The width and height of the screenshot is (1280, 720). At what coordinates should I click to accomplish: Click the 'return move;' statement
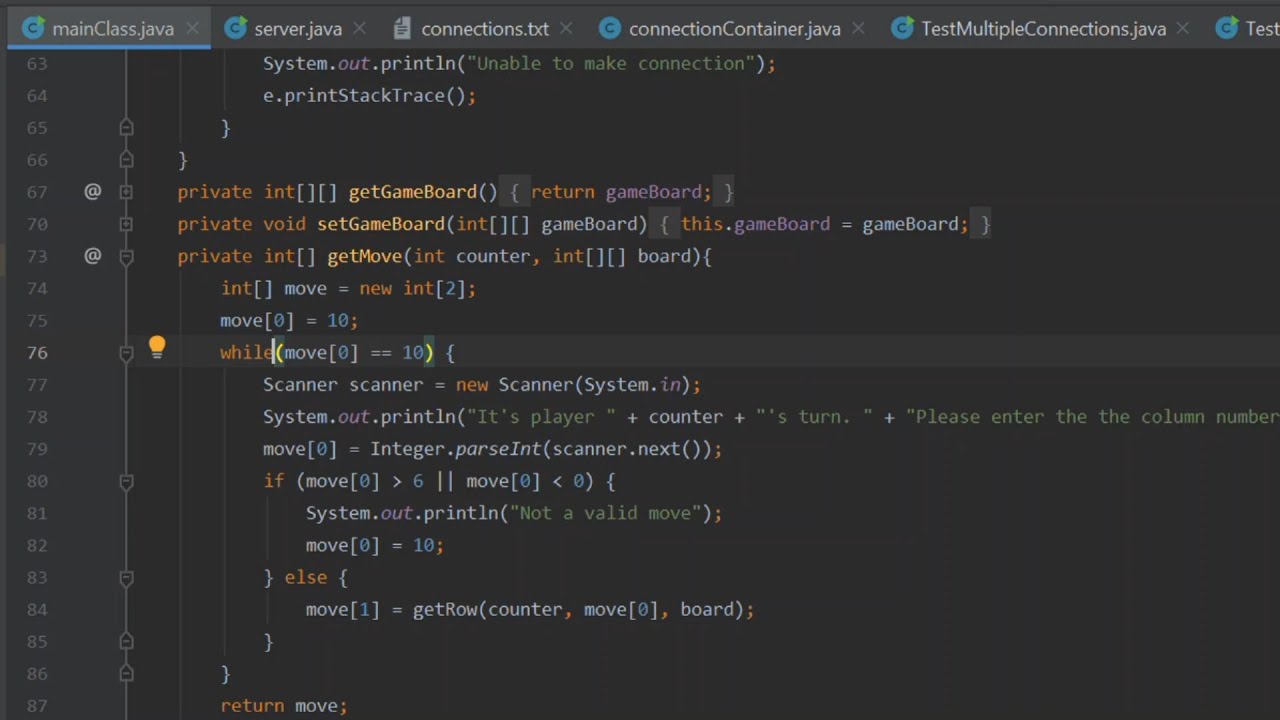284,705
